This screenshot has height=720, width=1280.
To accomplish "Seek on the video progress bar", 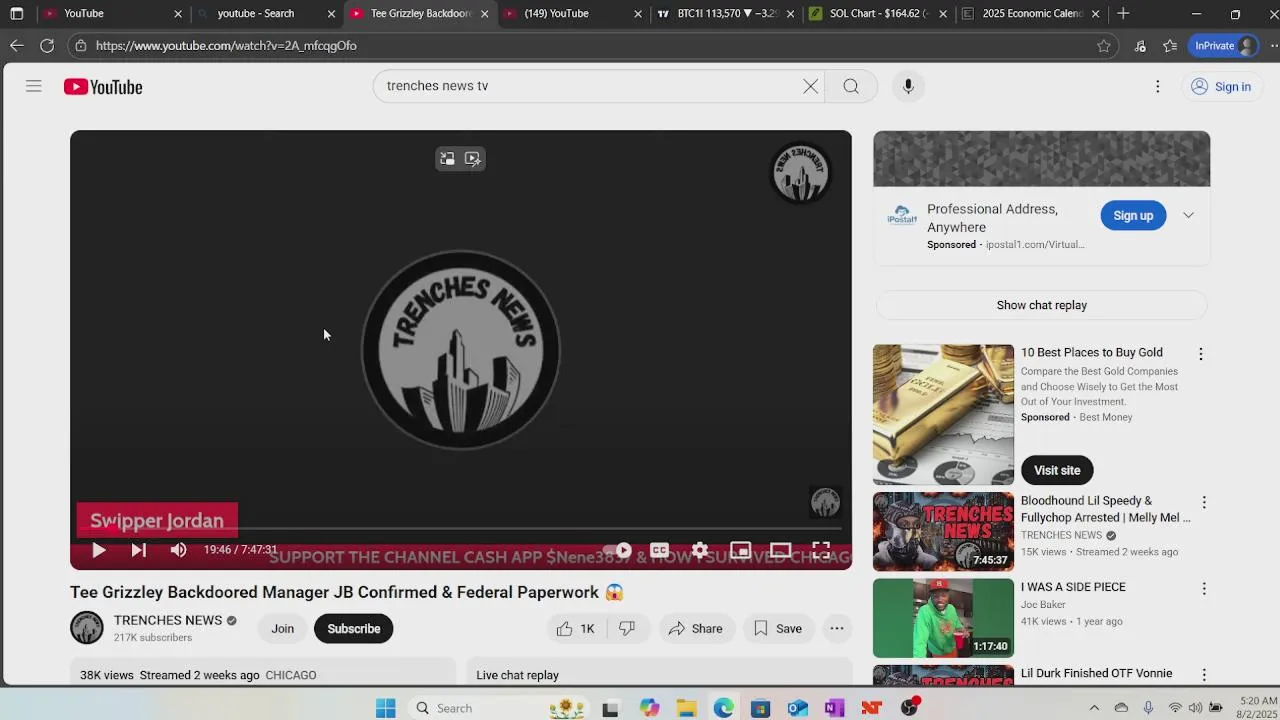I will [x=461, y=528].
